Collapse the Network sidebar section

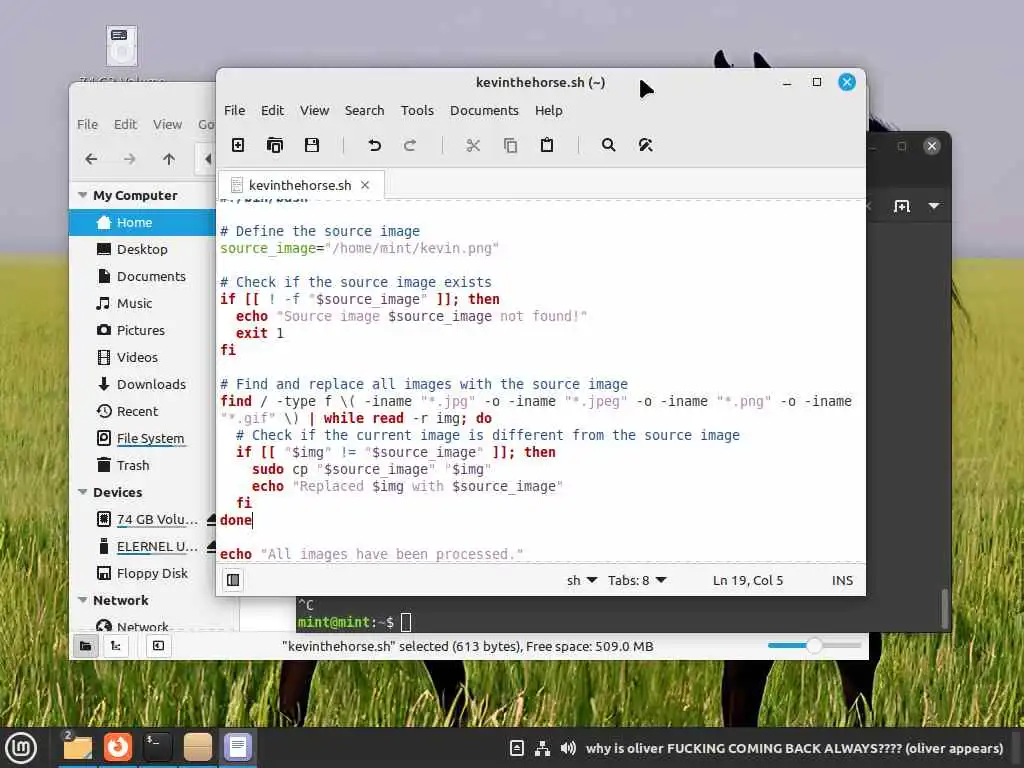82,600
